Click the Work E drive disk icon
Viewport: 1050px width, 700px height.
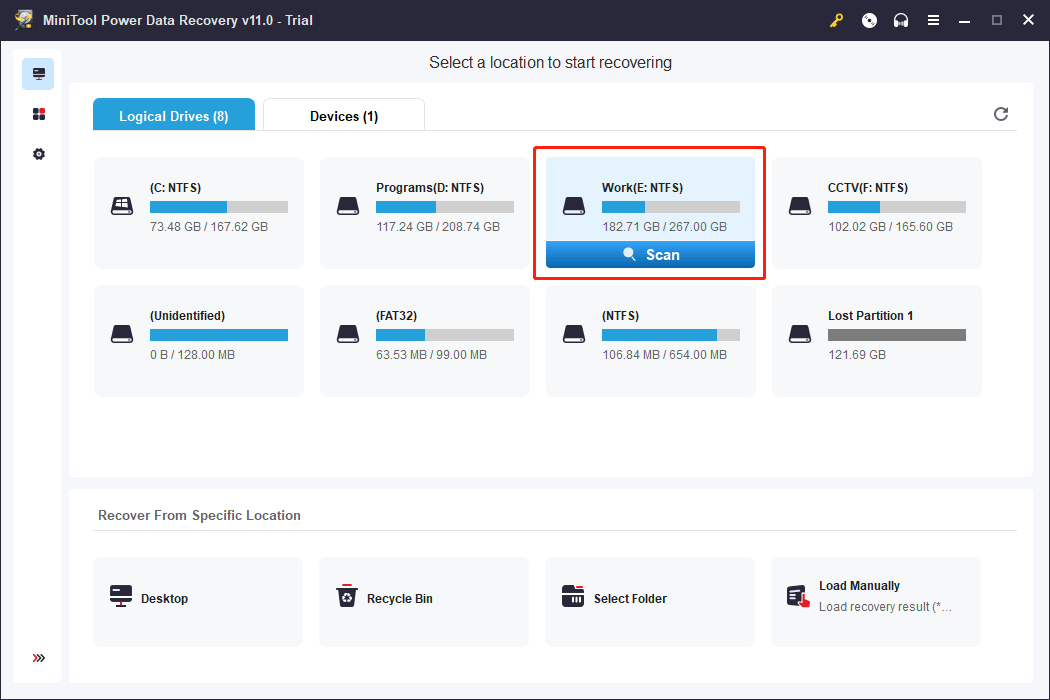click(574, 206)
